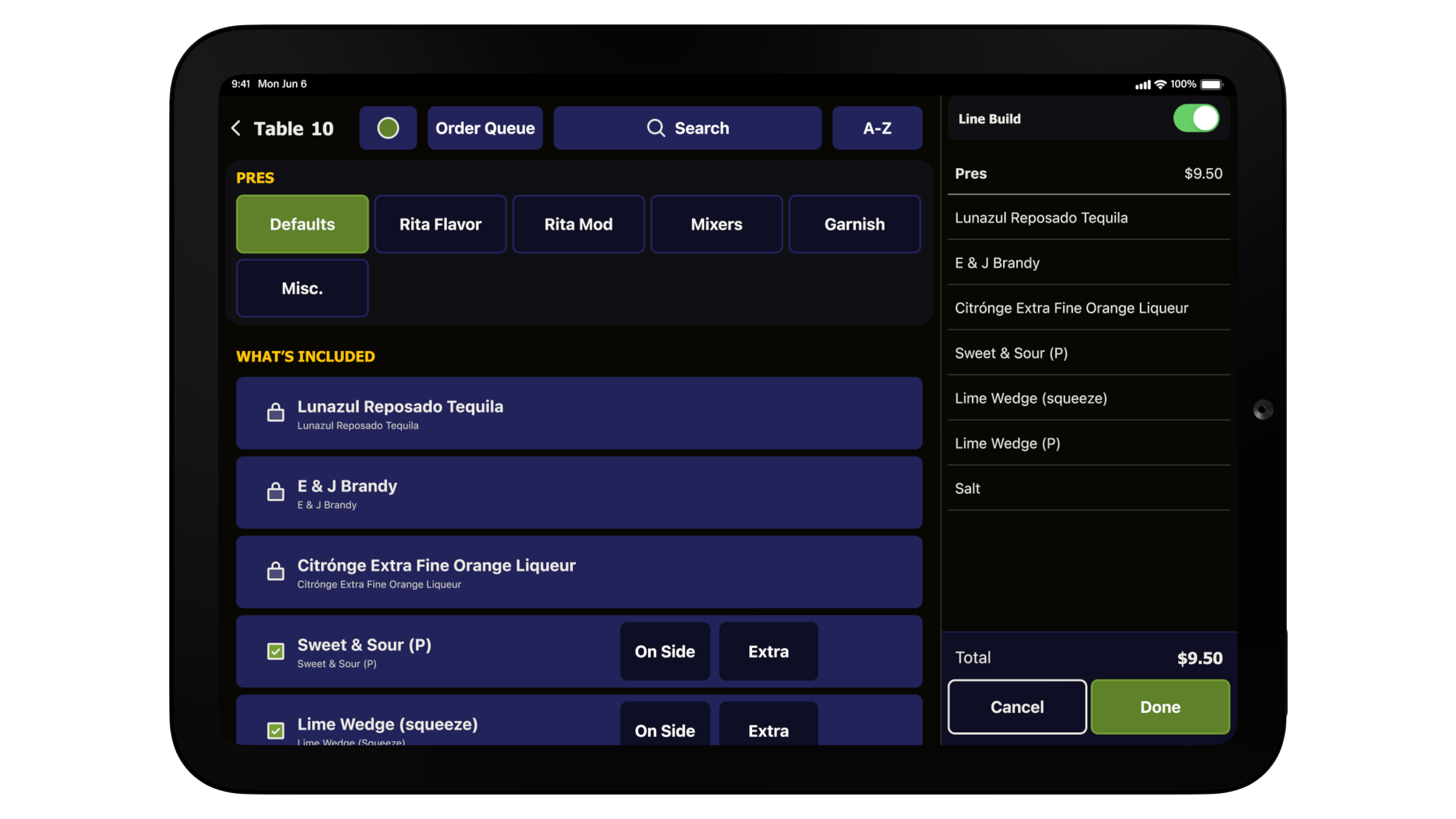1456x819 pixels.
Task: Tap the Total $9.50 amount
Action: pos(1199,658)
